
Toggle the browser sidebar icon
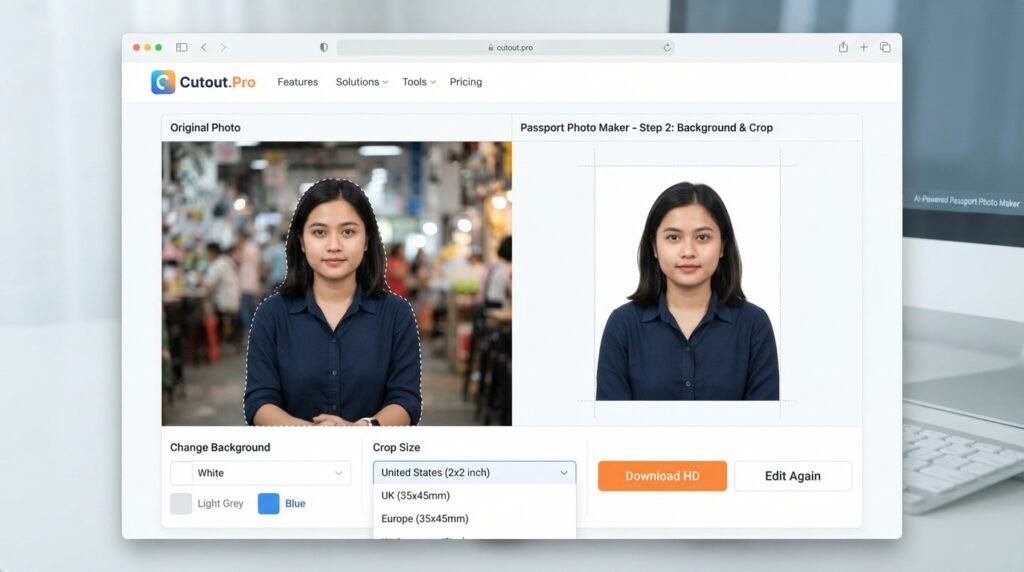(x=182, y=47)
